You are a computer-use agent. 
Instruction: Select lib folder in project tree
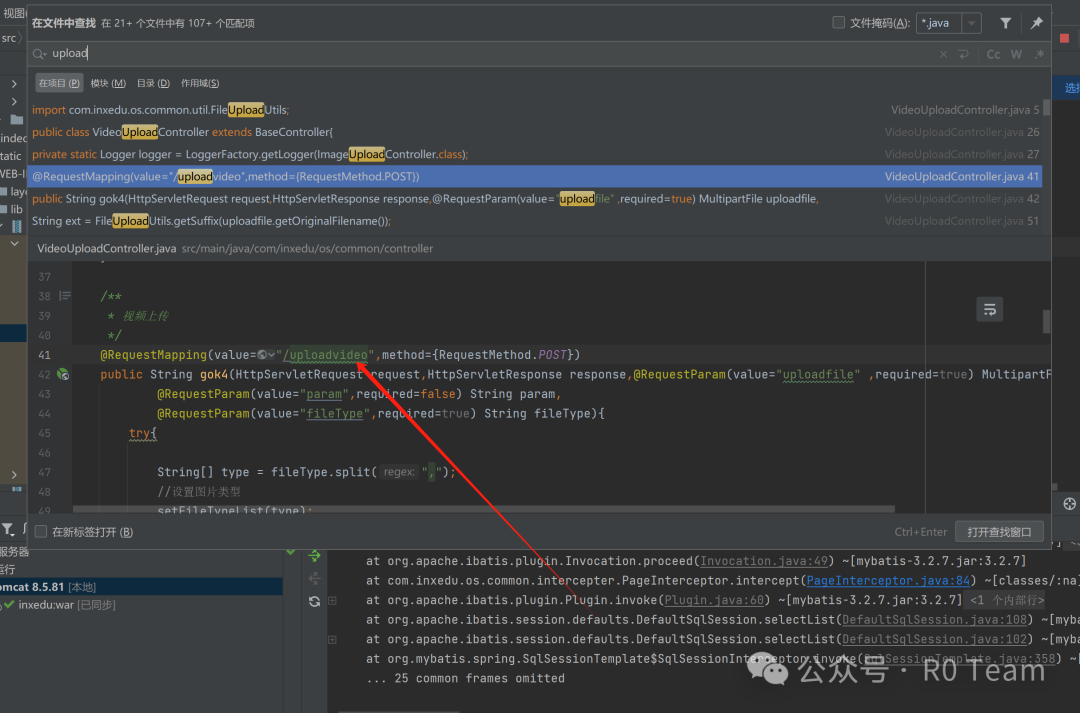[x=11, y=209]
